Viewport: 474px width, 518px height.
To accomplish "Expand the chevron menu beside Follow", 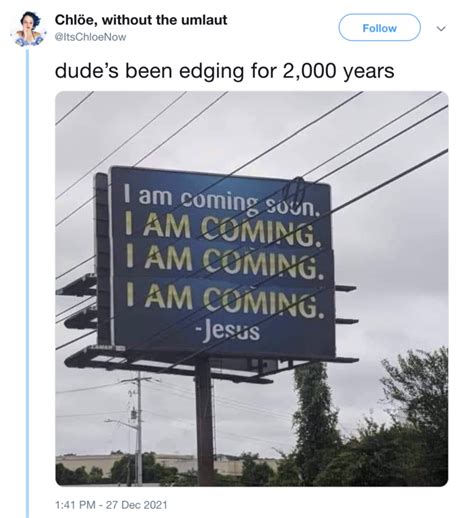I will point(441,29).
